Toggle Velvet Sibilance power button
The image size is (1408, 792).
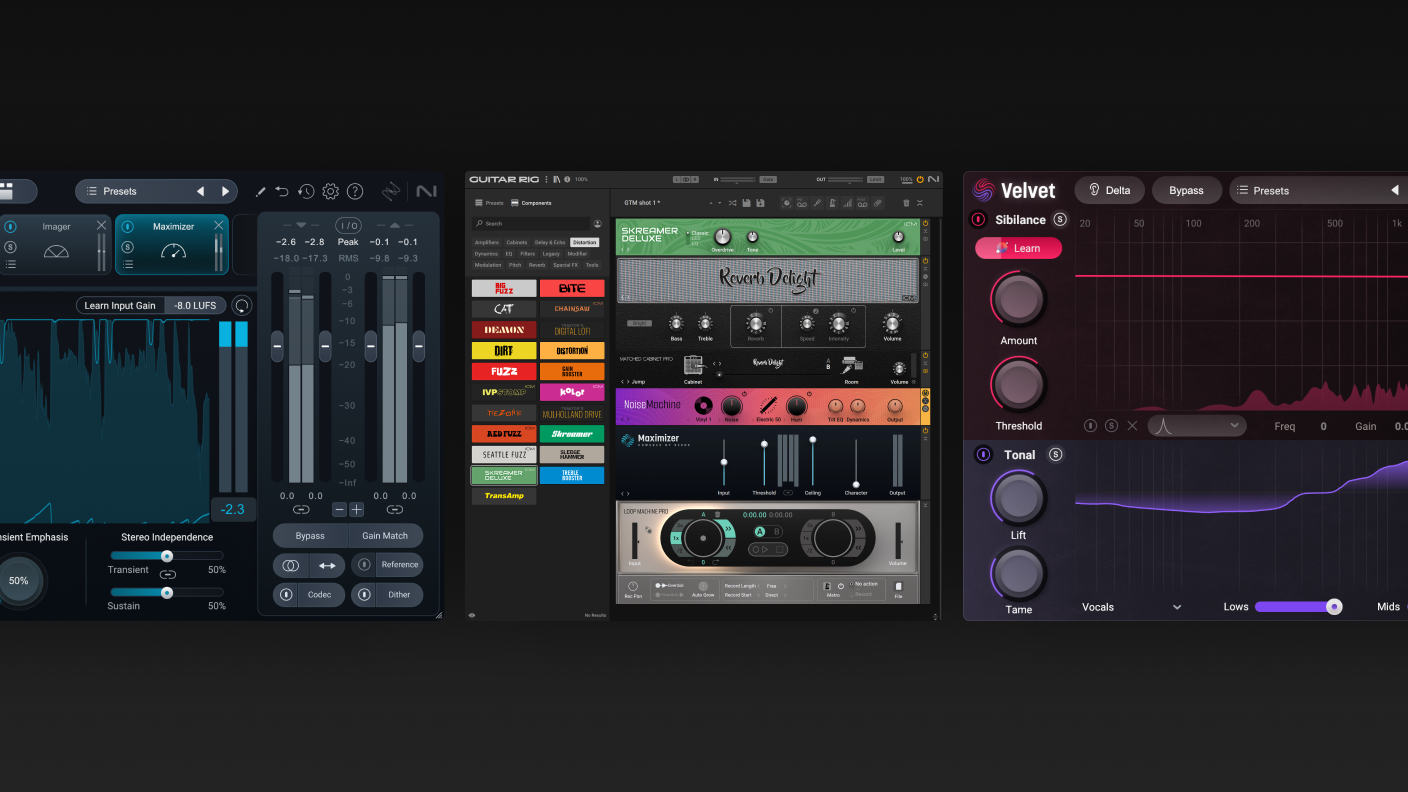click(978, 220)
